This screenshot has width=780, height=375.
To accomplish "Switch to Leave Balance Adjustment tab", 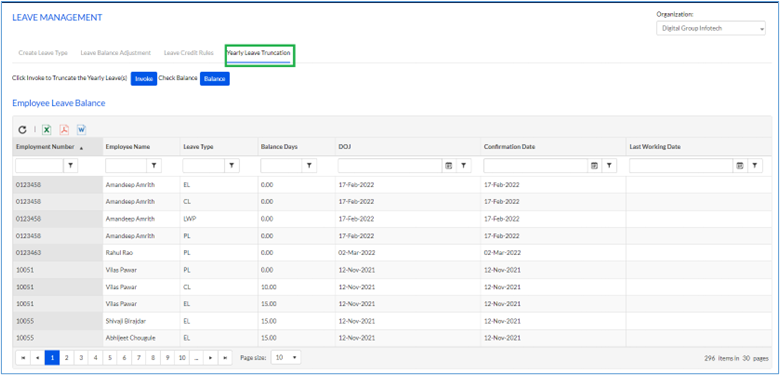I will click(x=115, y=52).
